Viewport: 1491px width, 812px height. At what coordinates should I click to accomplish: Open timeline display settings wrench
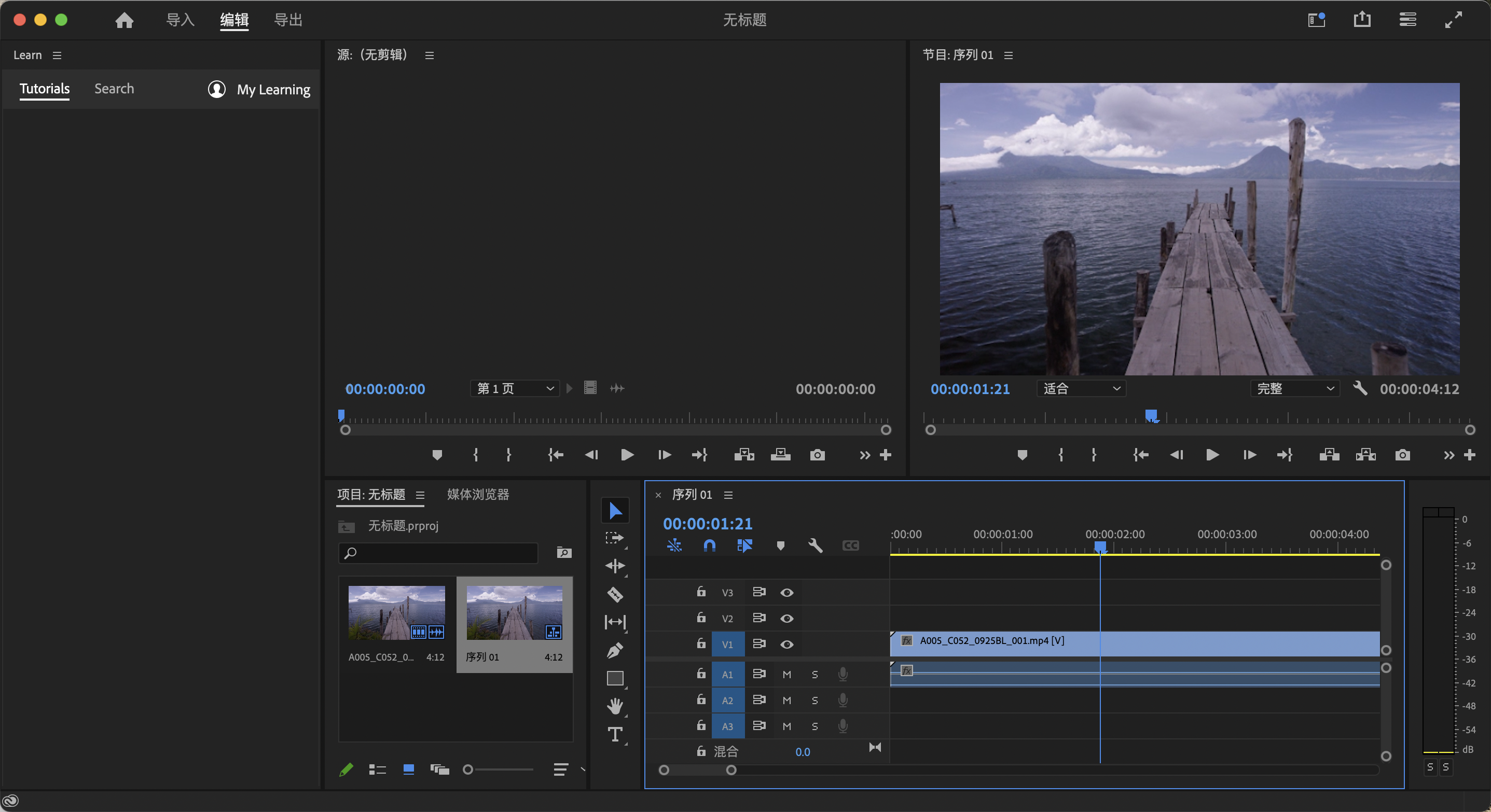point(815,545)
